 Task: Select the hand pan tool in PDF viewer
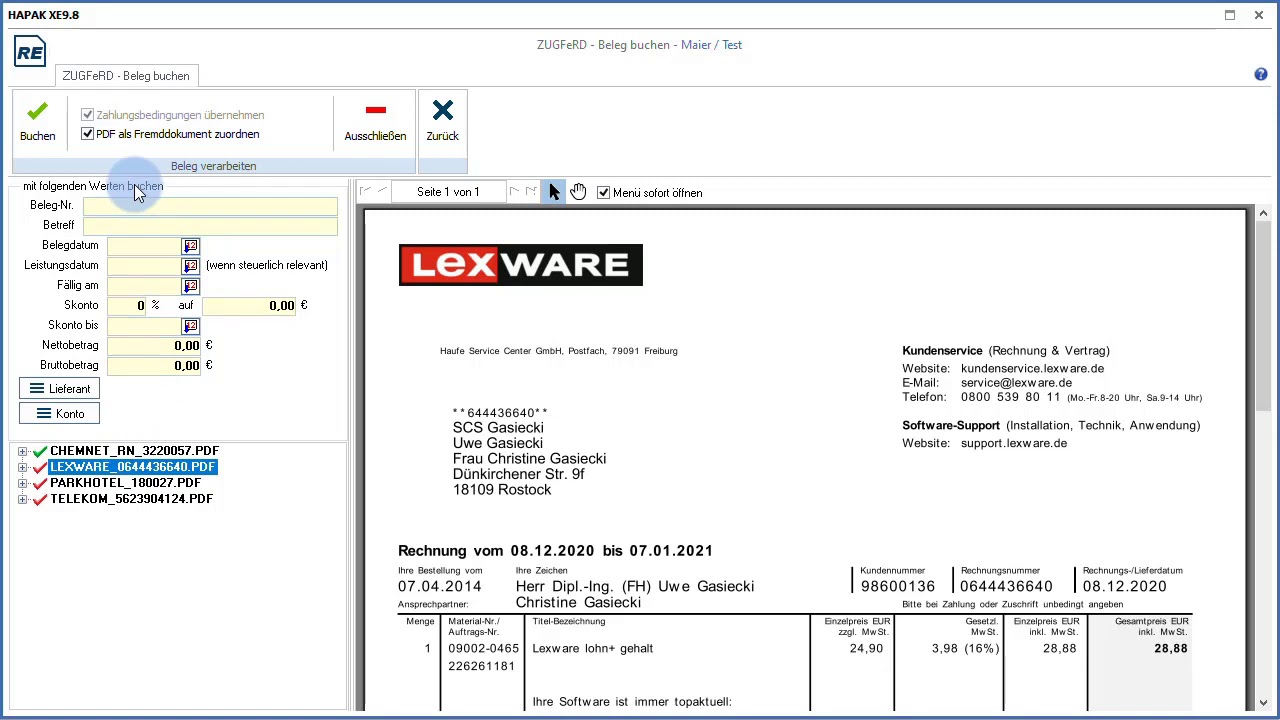coord(578,192)
